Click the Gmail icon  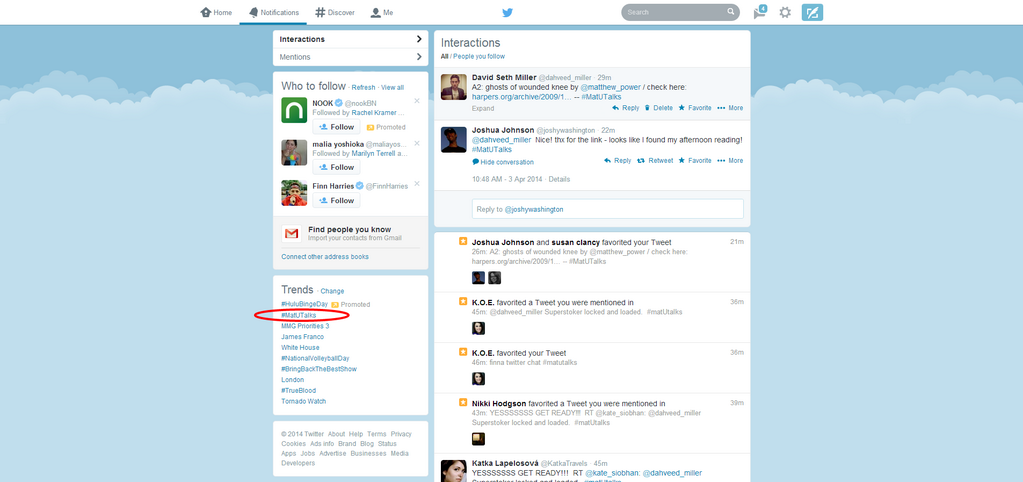tap(292, 233)
